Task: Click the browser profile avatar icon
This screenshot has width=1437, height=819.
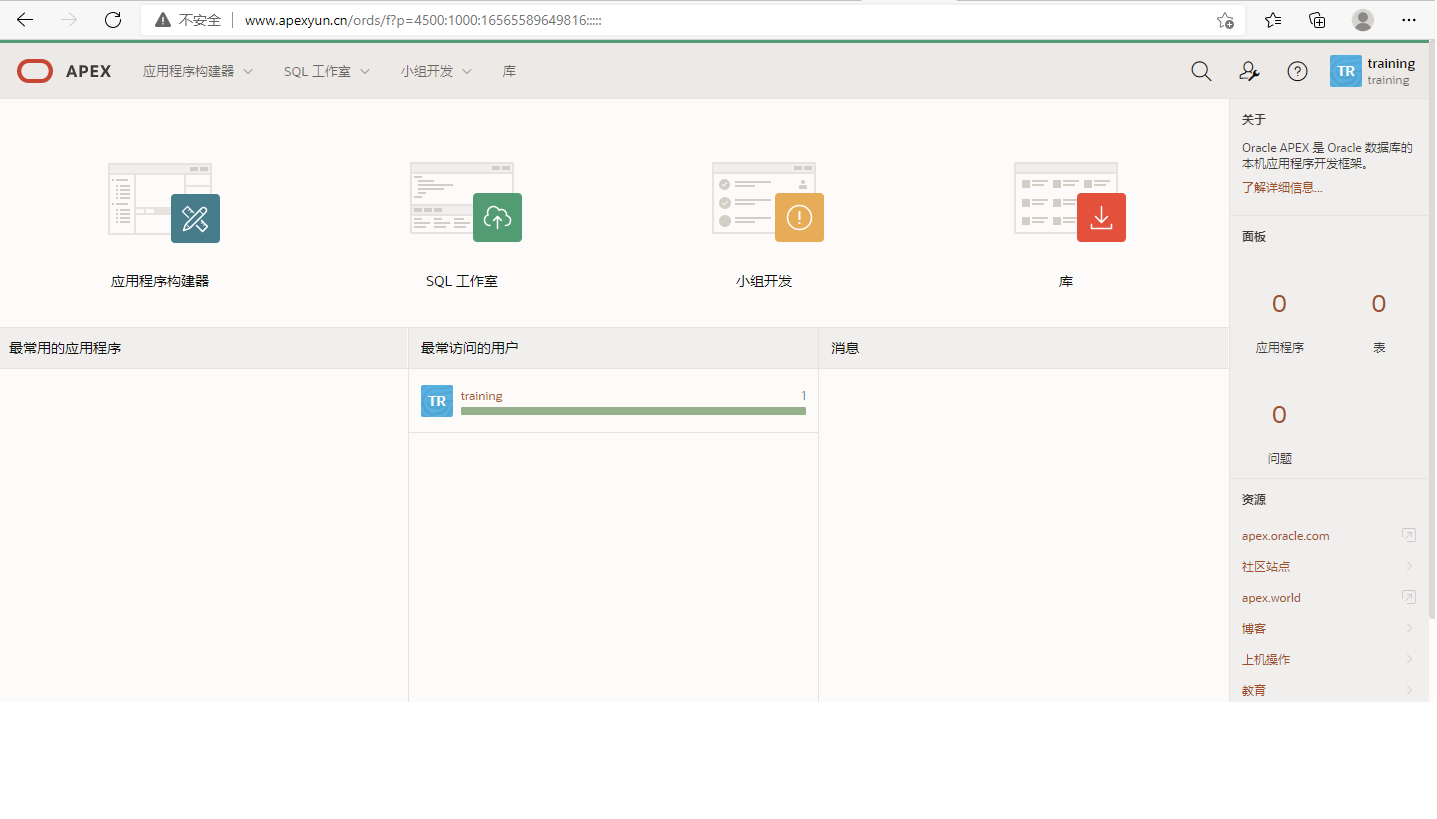Action: tap(1363, 20)
